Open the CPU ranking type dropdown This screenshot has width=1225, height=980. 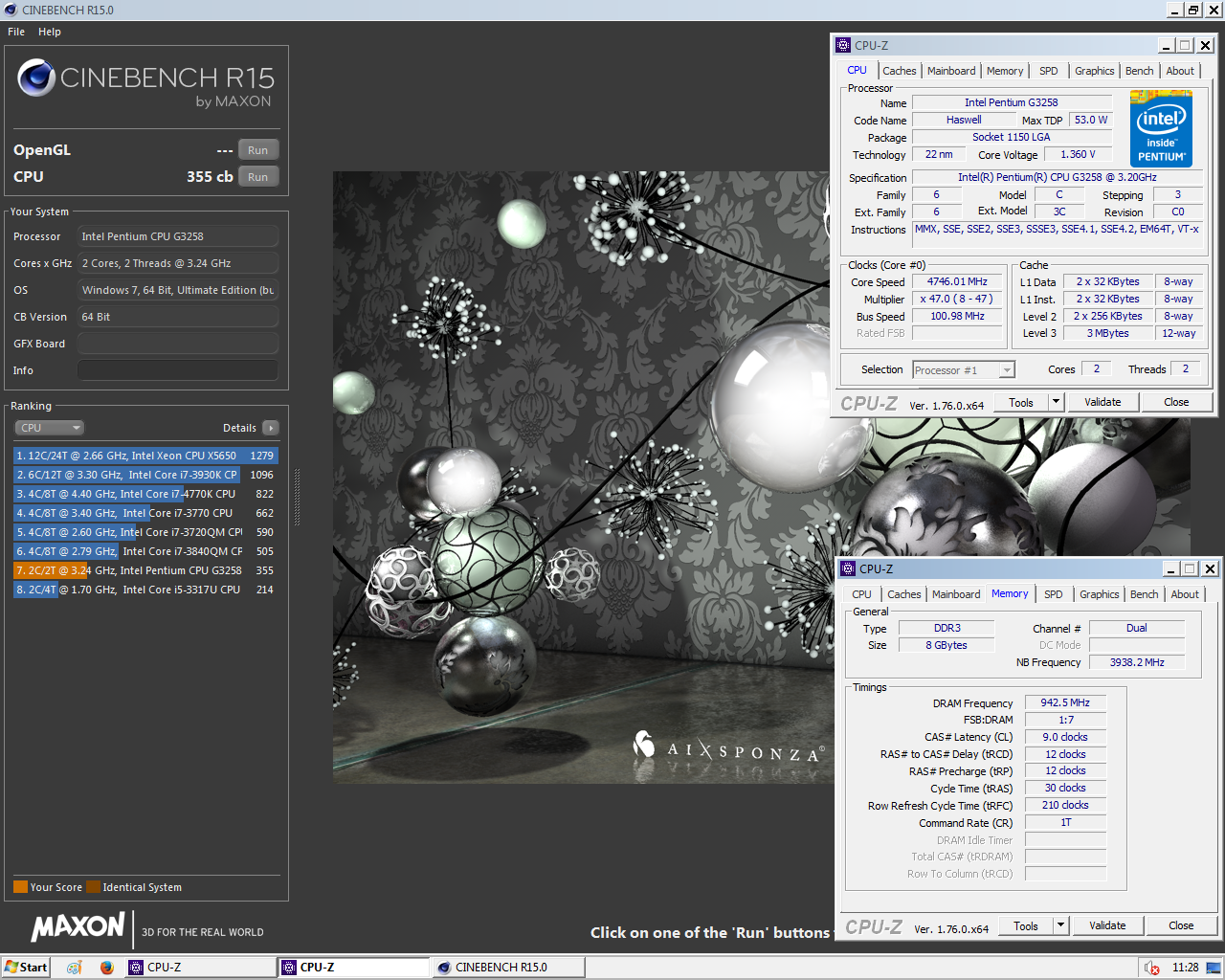[50, 428]
